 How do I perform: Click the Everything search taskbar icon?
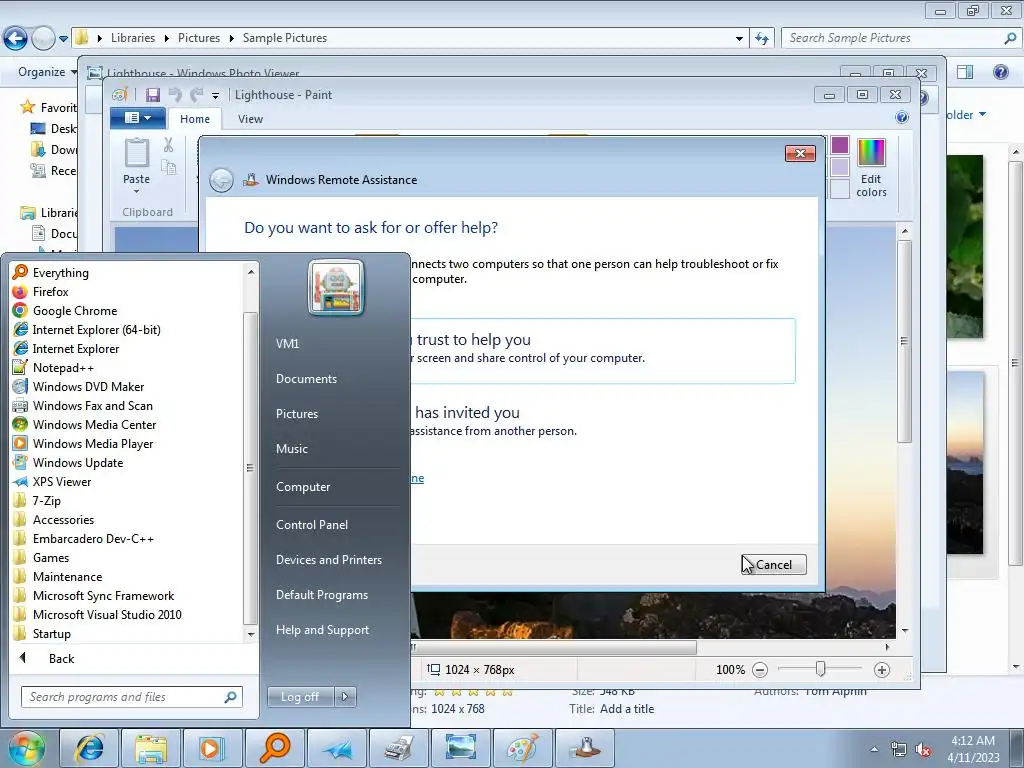coord(275,748)
